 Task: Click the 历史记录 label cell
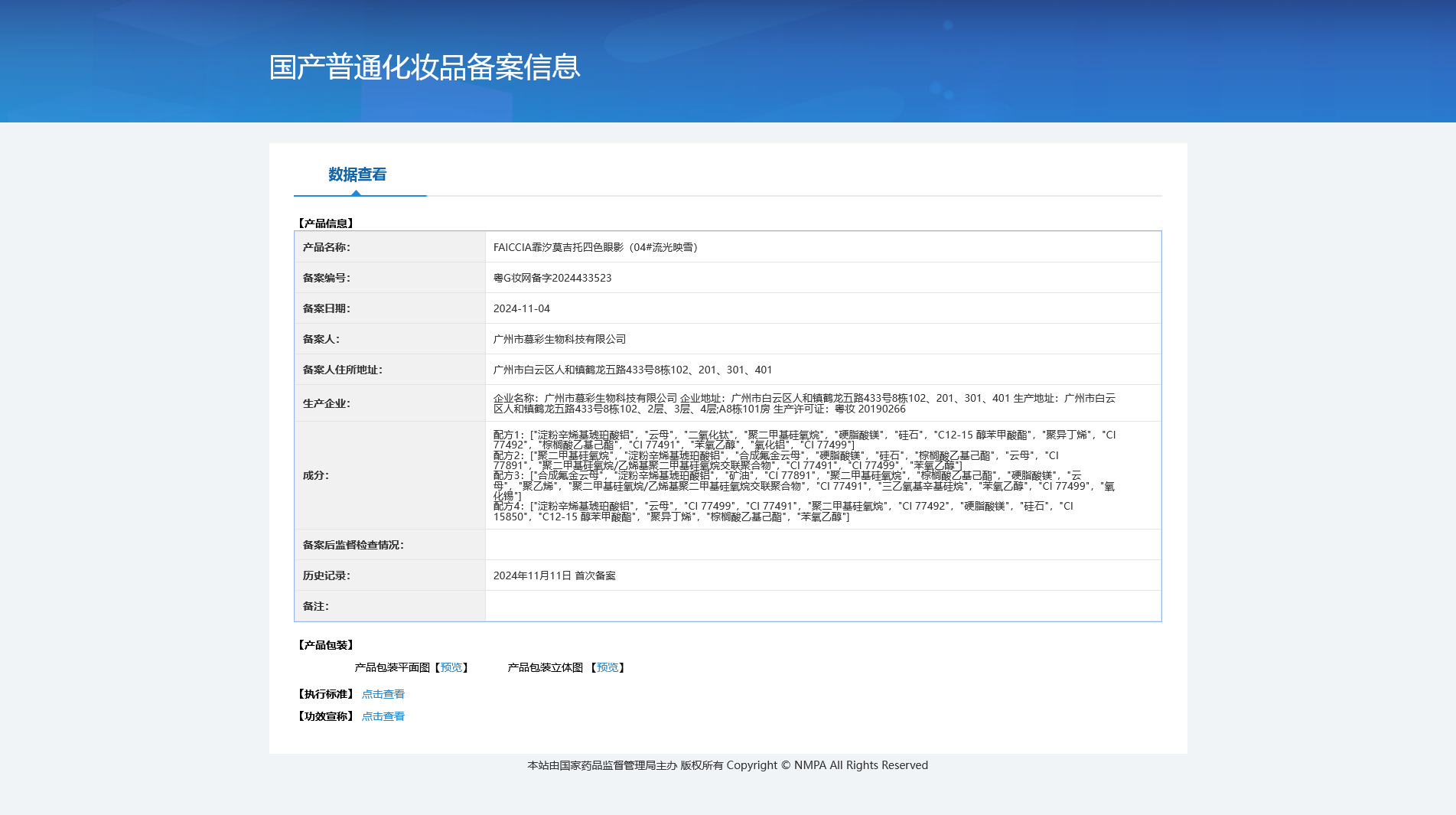tap(390, 575)
